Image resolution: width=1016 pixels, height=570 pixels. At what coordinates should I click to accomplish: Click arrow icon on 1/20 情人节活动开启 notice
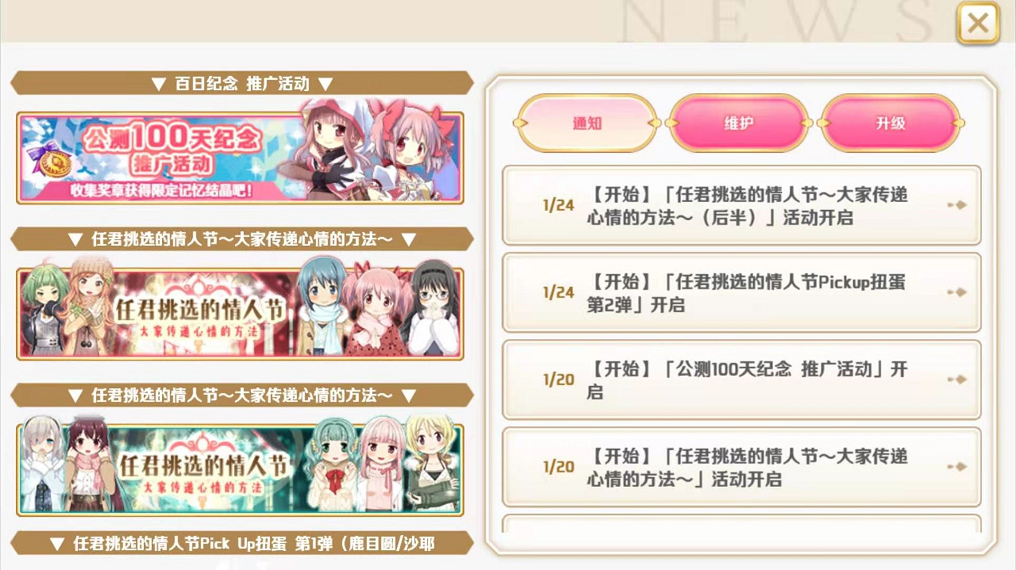957,466
